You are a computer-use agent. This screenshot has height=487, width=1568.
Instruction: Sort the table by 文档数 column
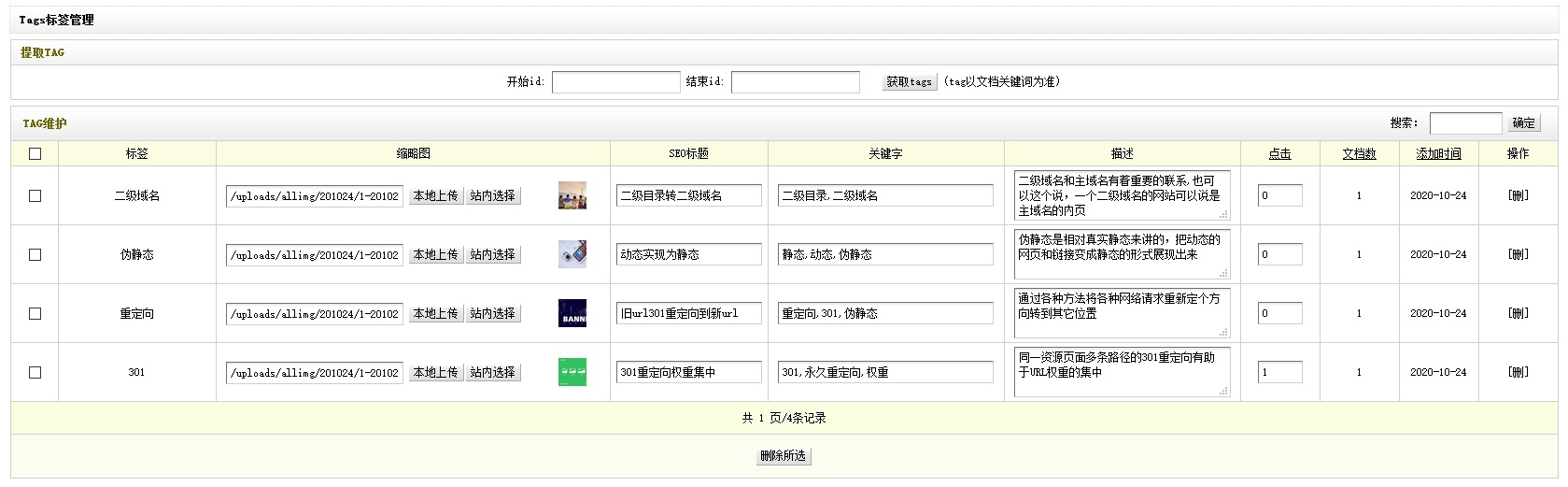pos(1359,154)
